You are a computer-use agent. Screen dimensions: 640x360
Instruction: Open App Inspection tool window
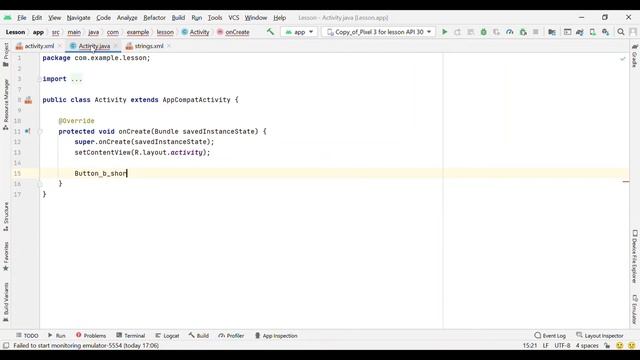(x=276, y=336)
